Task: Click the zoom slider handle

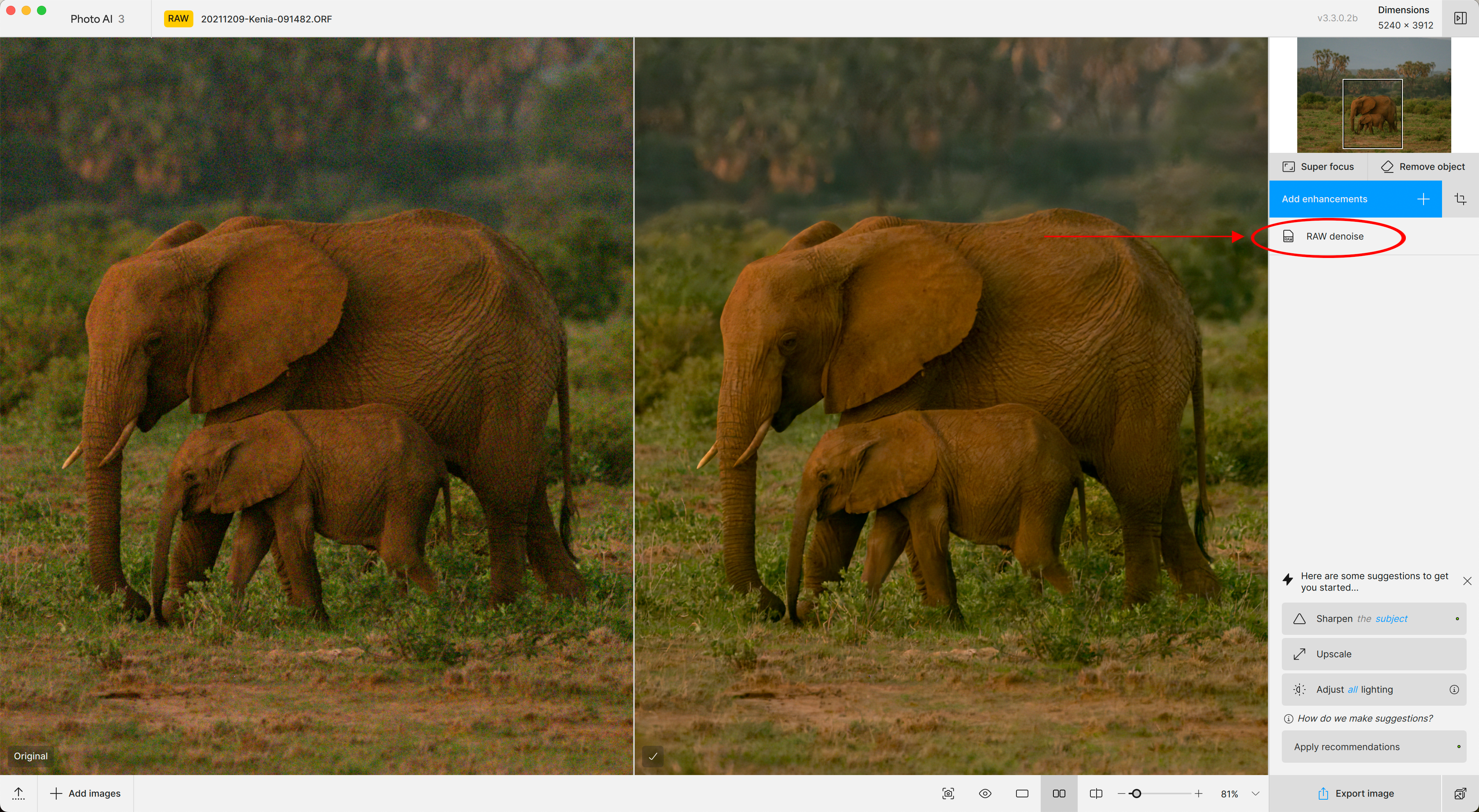Action: coord(1136,794)
